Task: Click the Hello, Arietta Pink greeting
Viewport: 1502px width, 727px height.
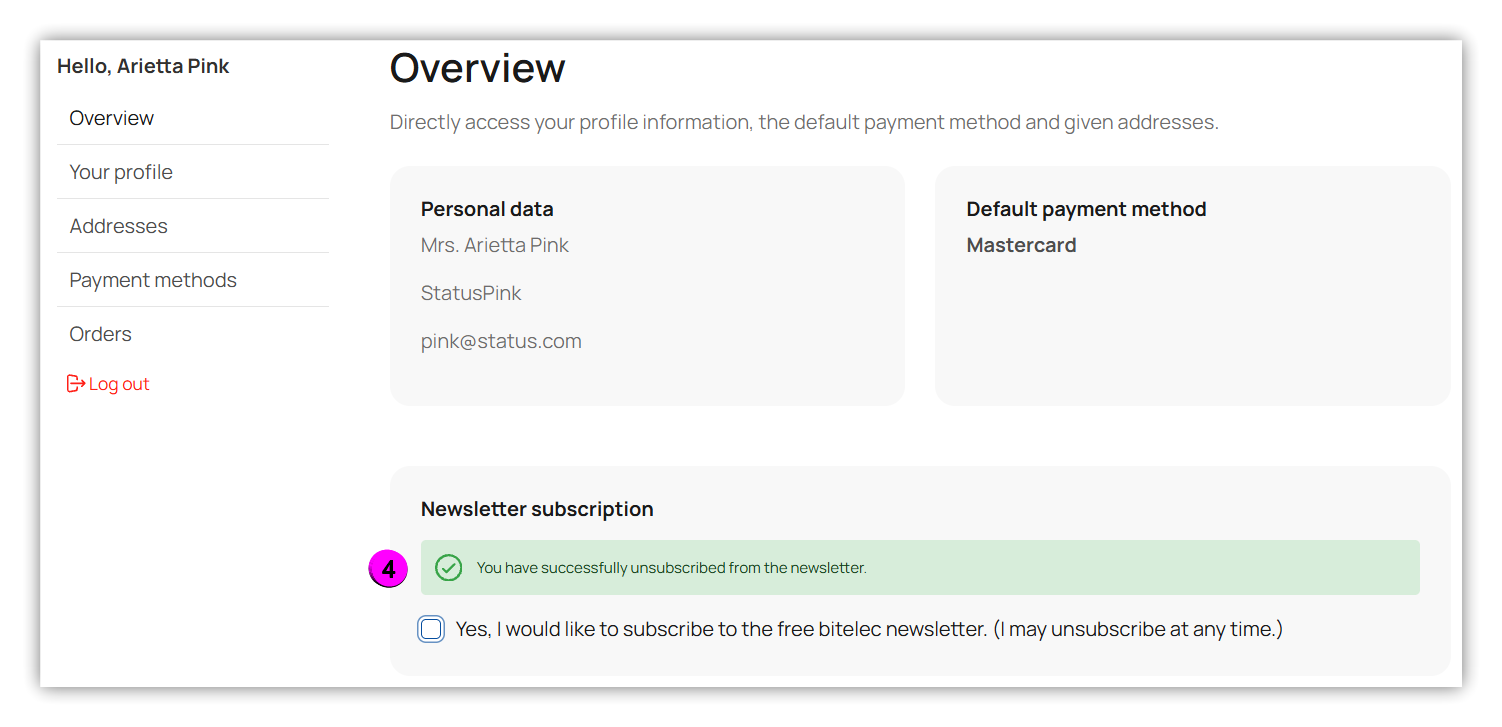Action: click(143, 66)
